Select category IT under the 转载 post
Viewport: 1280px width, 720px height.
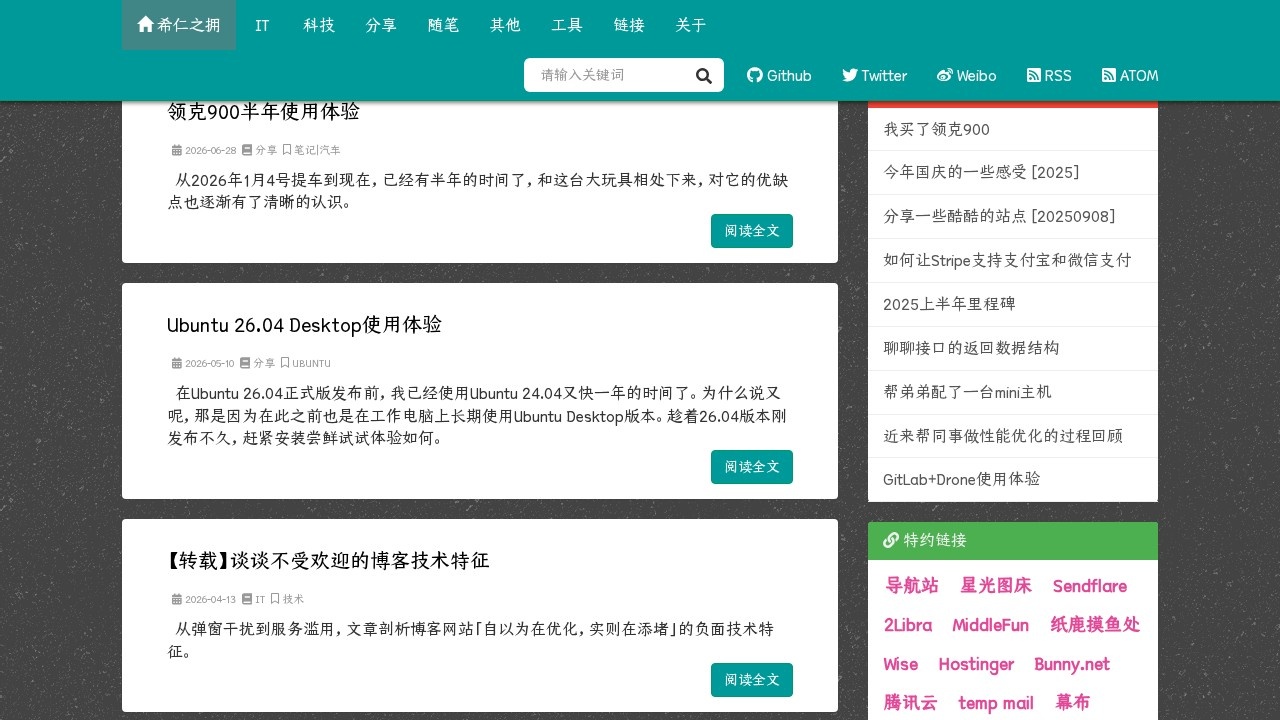point(260,599)
